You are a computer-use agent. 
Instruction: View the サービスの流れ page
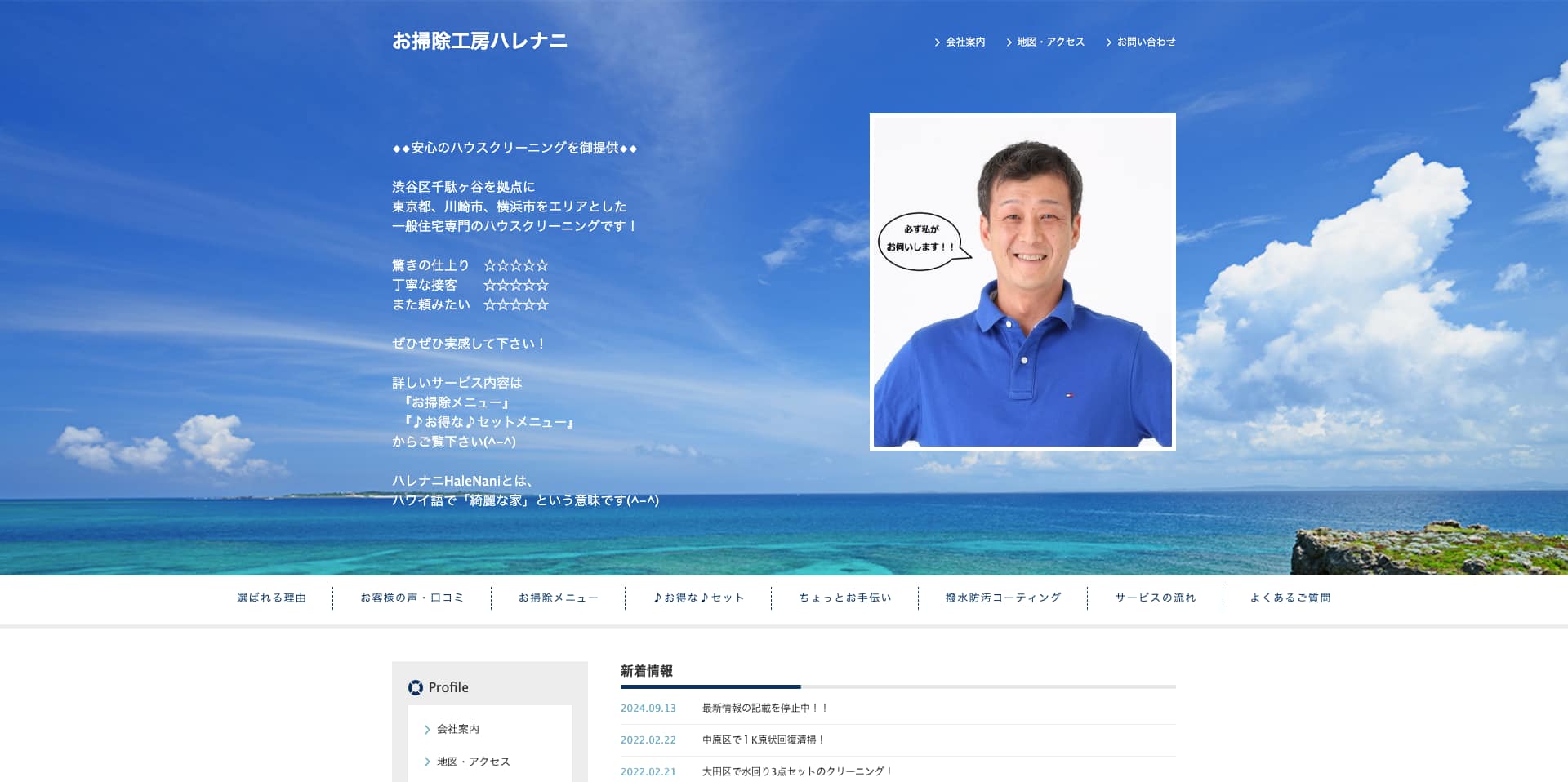tap(1156, 598)
